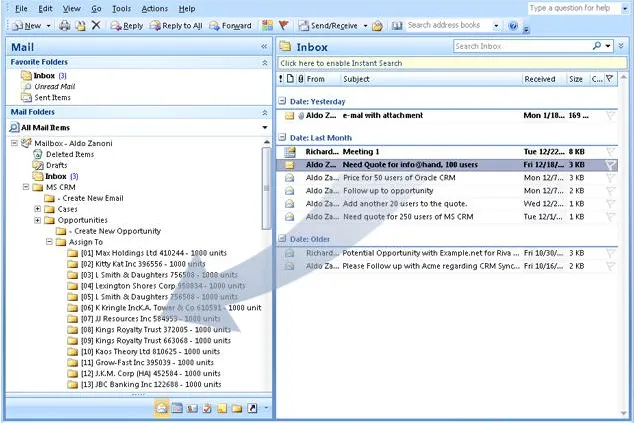Switch to Mail view in navigation bar
The image size is (634, 423).
click(x=162, y=408)
